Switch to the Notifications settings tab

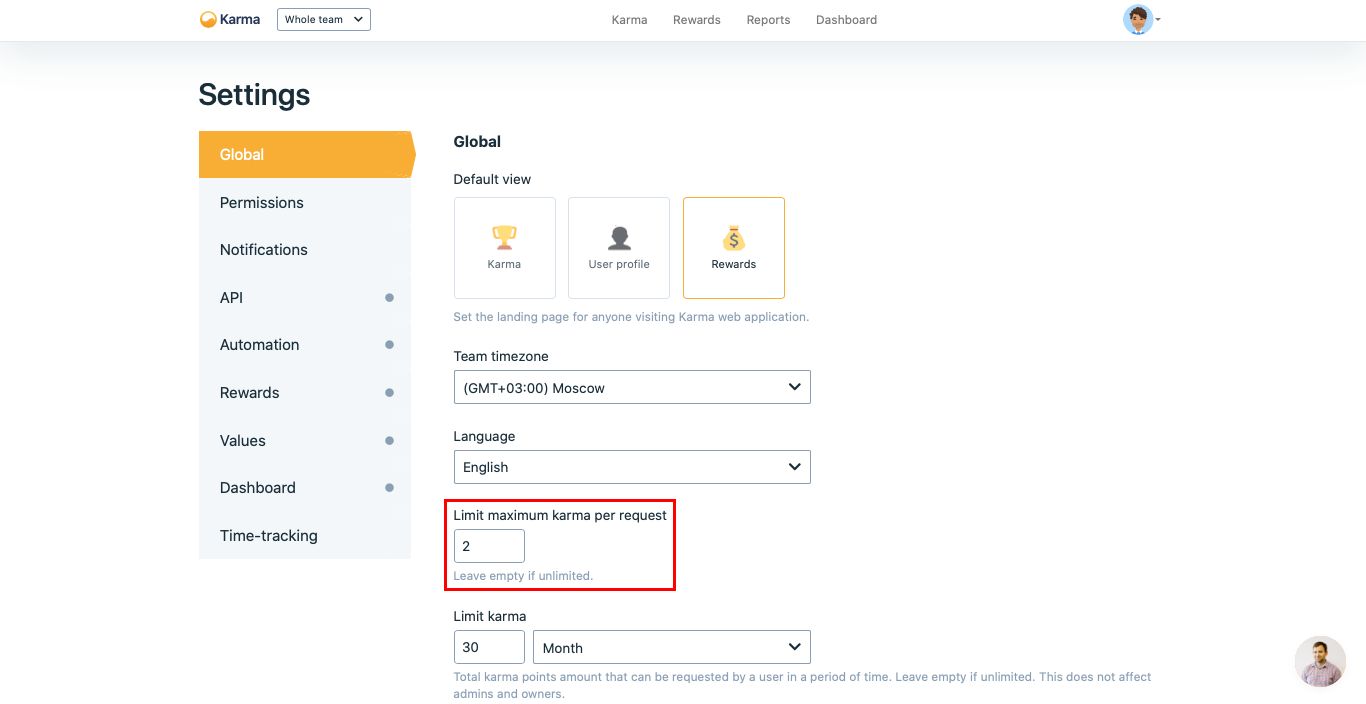point(305,250)
